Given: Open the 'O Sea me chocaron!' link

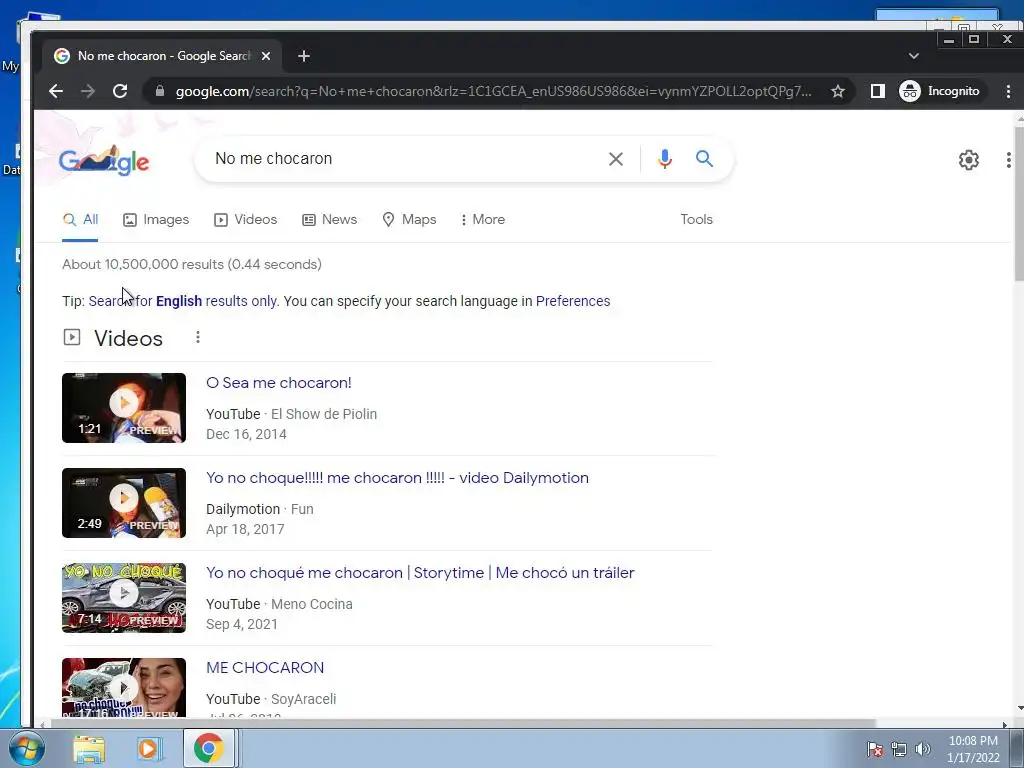Looking at the screenshot, I should coord(279,383).
